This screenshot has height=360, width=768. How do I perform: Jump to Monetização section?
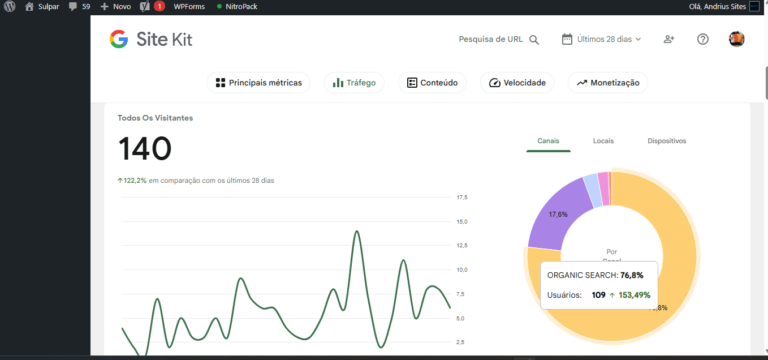coord(608,83)
